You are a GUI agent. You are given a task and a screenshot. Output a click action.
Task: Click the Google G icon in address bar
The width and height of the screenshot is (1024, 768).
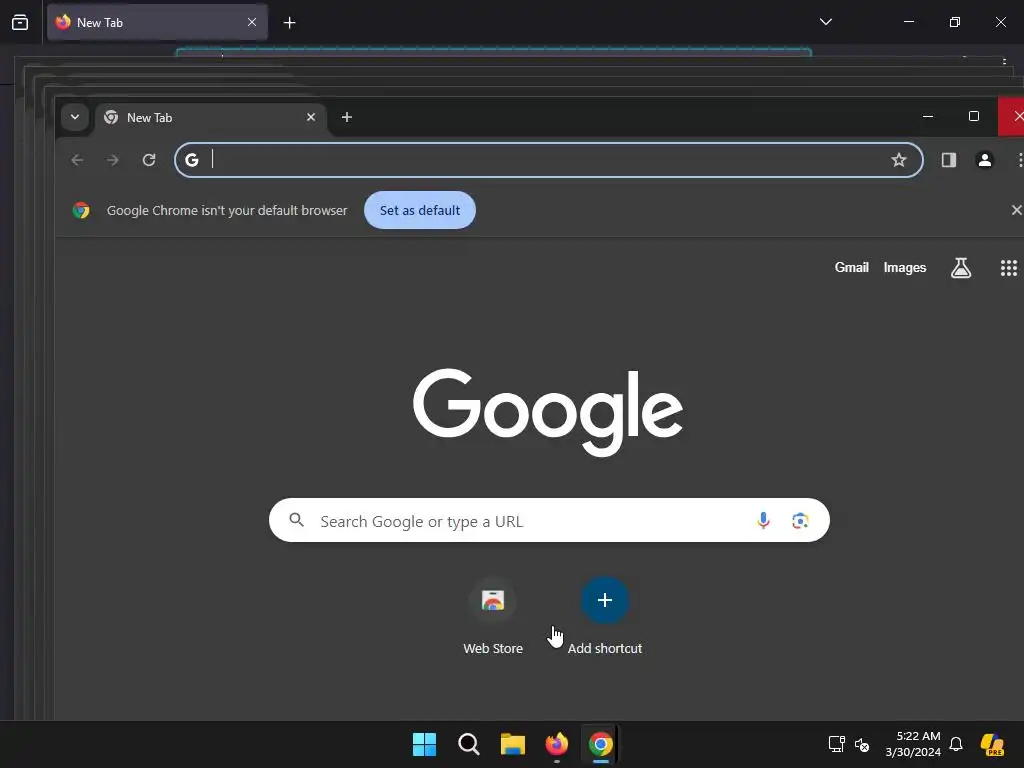pyautogui.click(x=191, y=160)
